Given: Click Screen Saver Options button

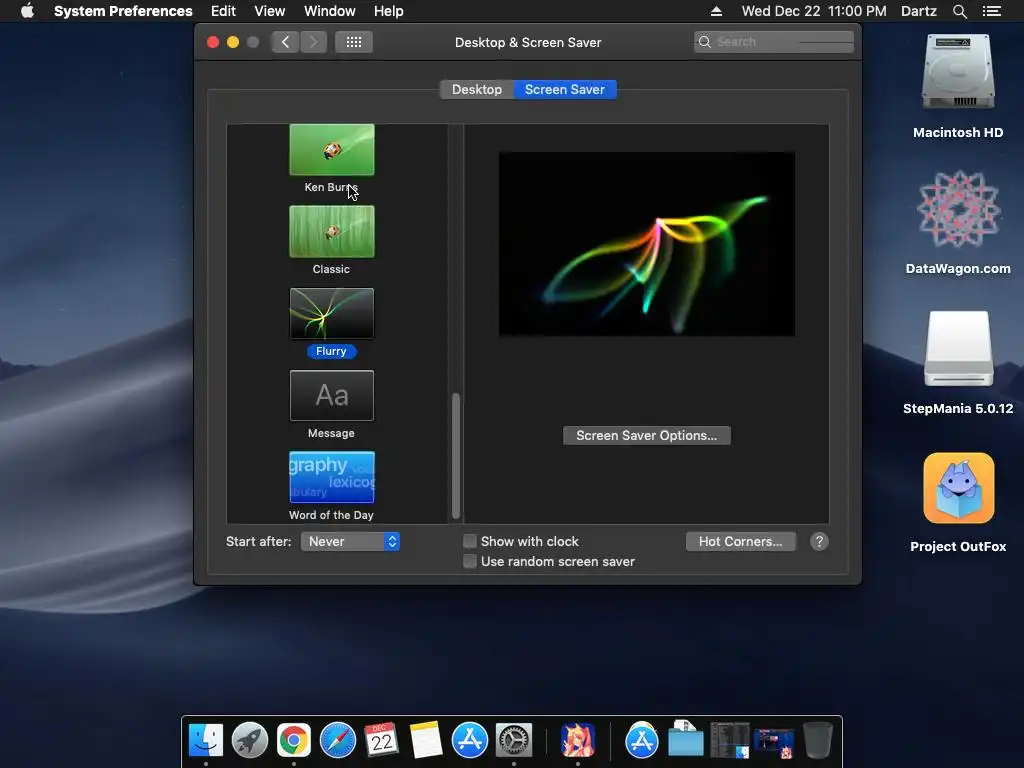Looking at the screenshot, I should click(x=647, y=436).
